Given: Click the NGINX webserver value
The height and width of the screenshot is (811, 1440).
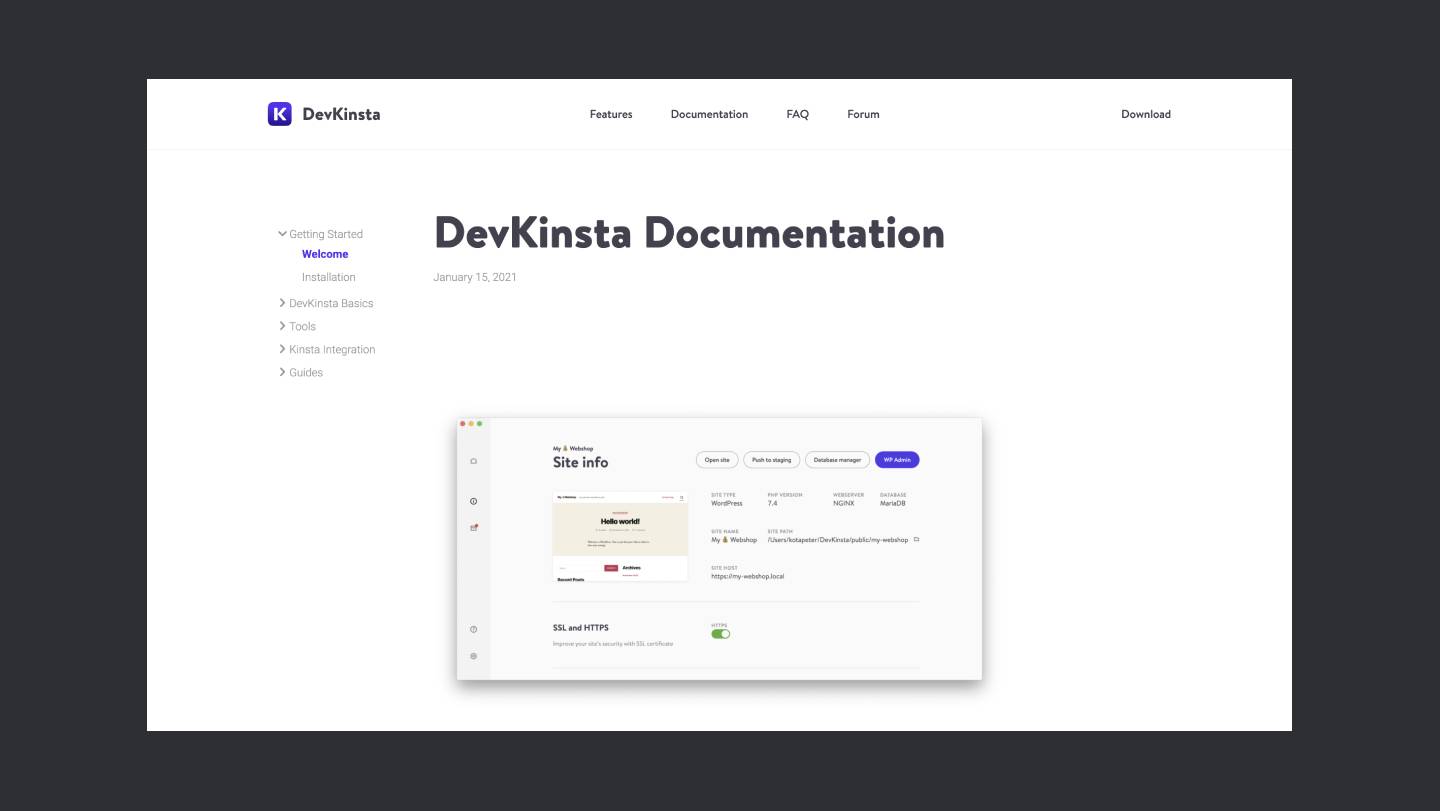Looking at the screenshot, I should 843,504.
